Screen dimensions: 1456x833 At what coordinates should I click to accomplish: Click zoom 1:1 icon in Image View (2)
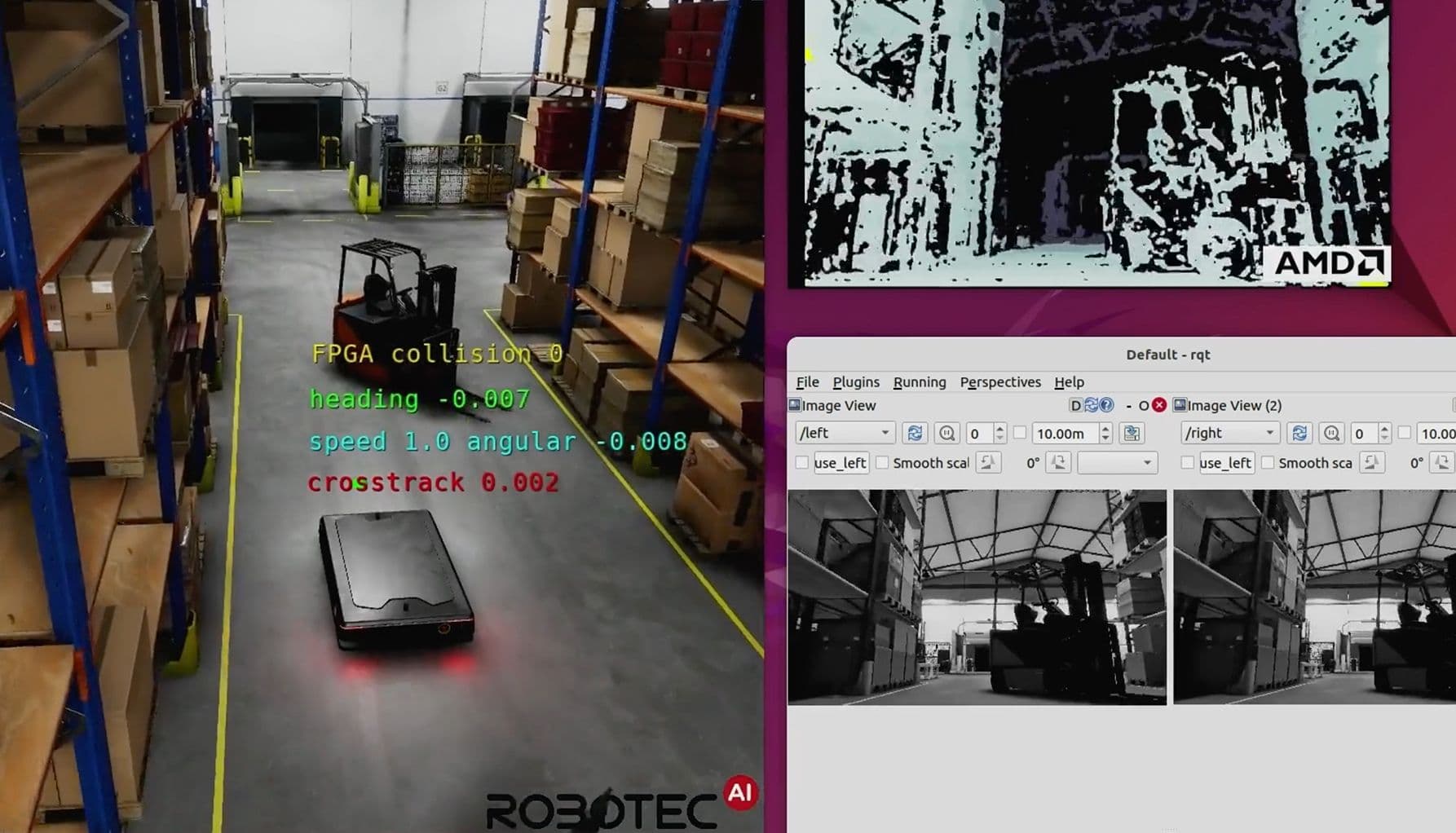point(1331,434)
